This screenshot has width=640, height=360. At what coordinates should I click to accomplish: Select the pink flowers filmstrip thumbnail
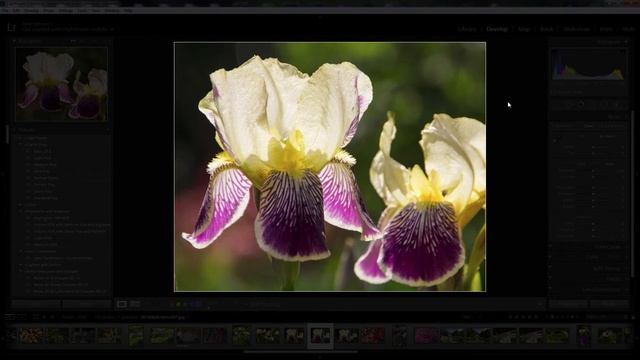(427, 336)
